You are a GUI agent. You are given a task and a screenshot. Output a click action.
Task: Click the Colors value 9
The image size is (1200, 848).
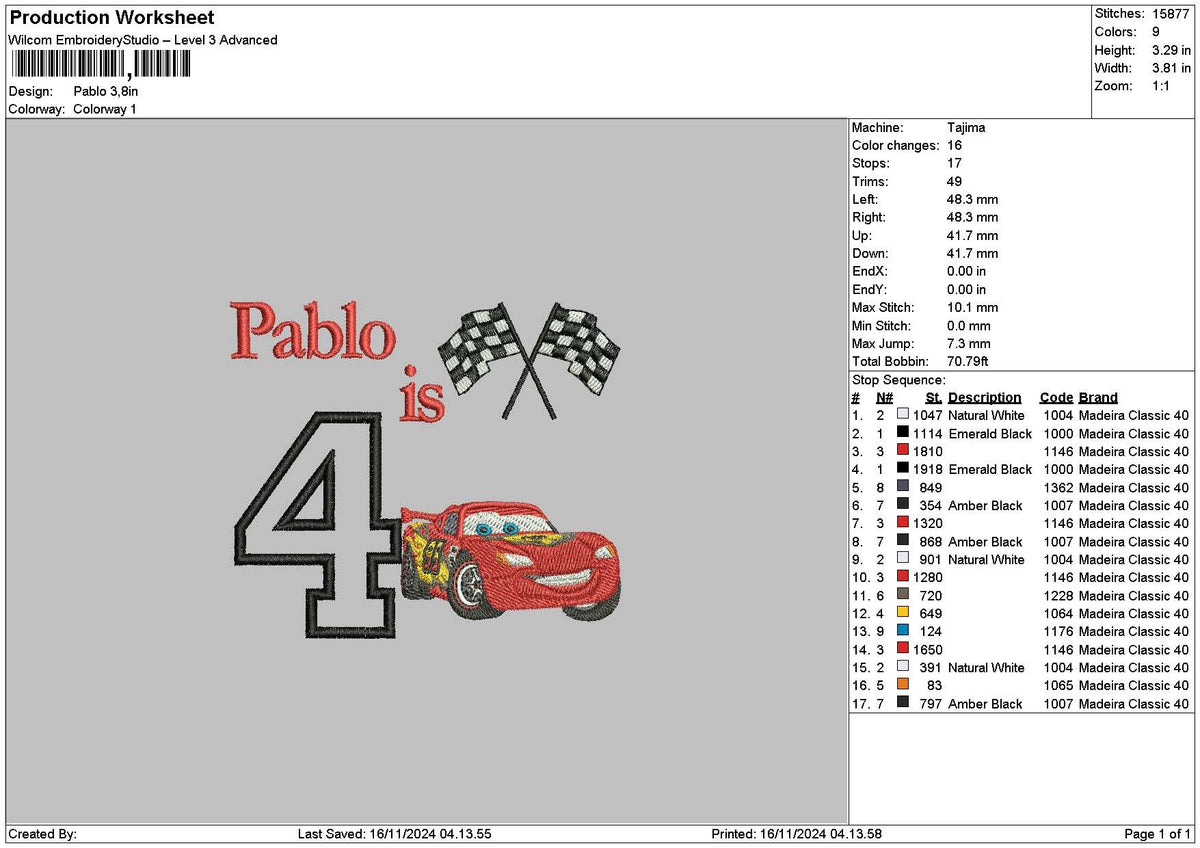[x=1156, y=32]
